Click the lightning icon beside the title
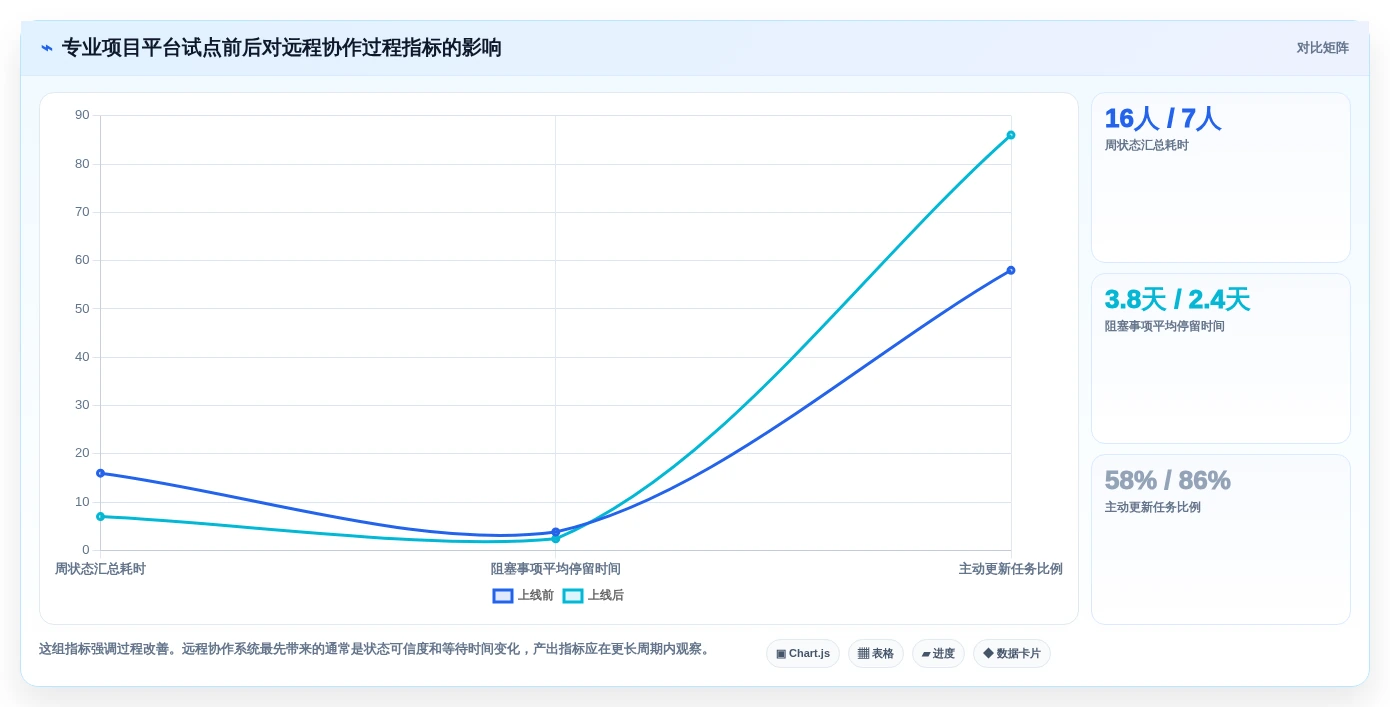 [x=47, y=48]
